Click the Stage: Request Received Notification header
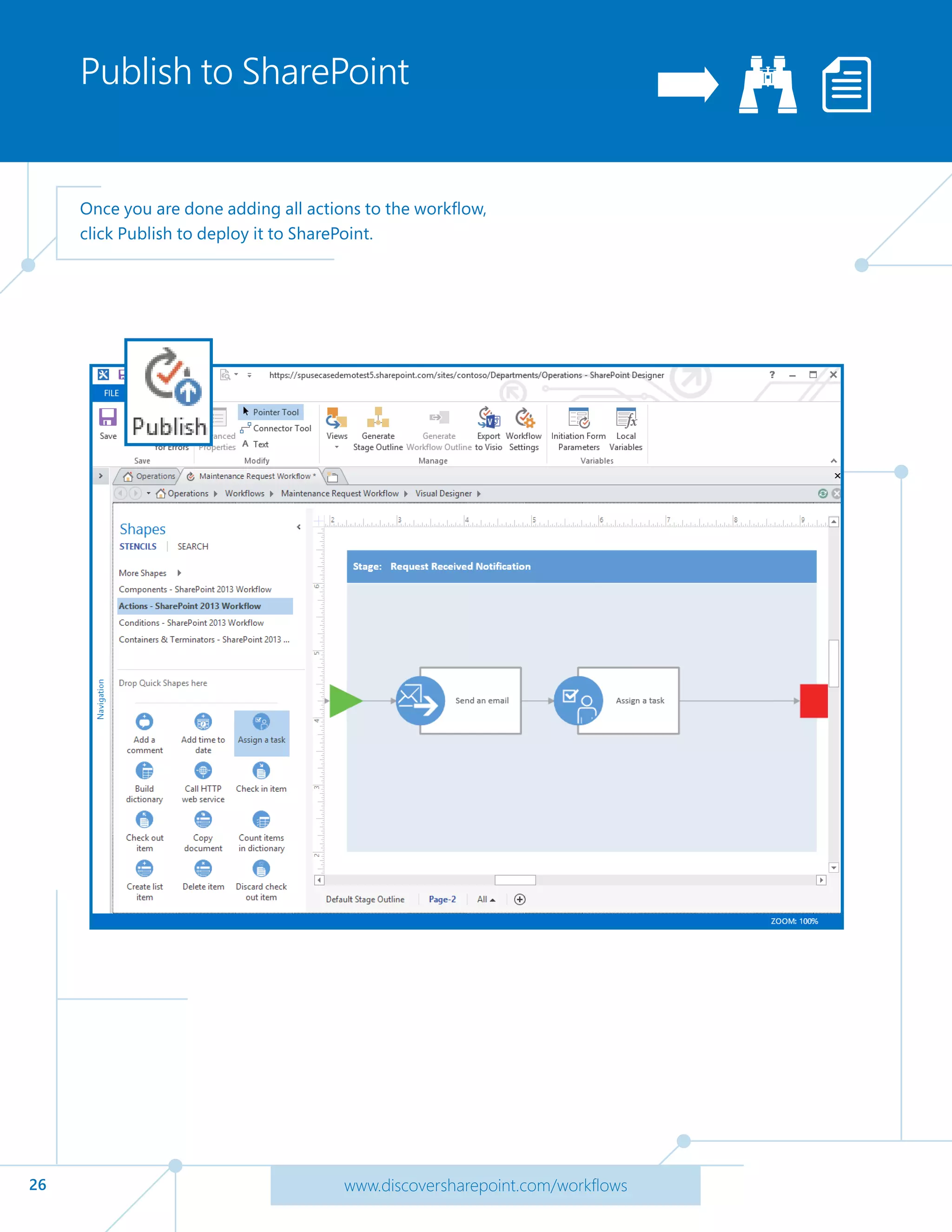The image size is (952, 1232). 582,566
